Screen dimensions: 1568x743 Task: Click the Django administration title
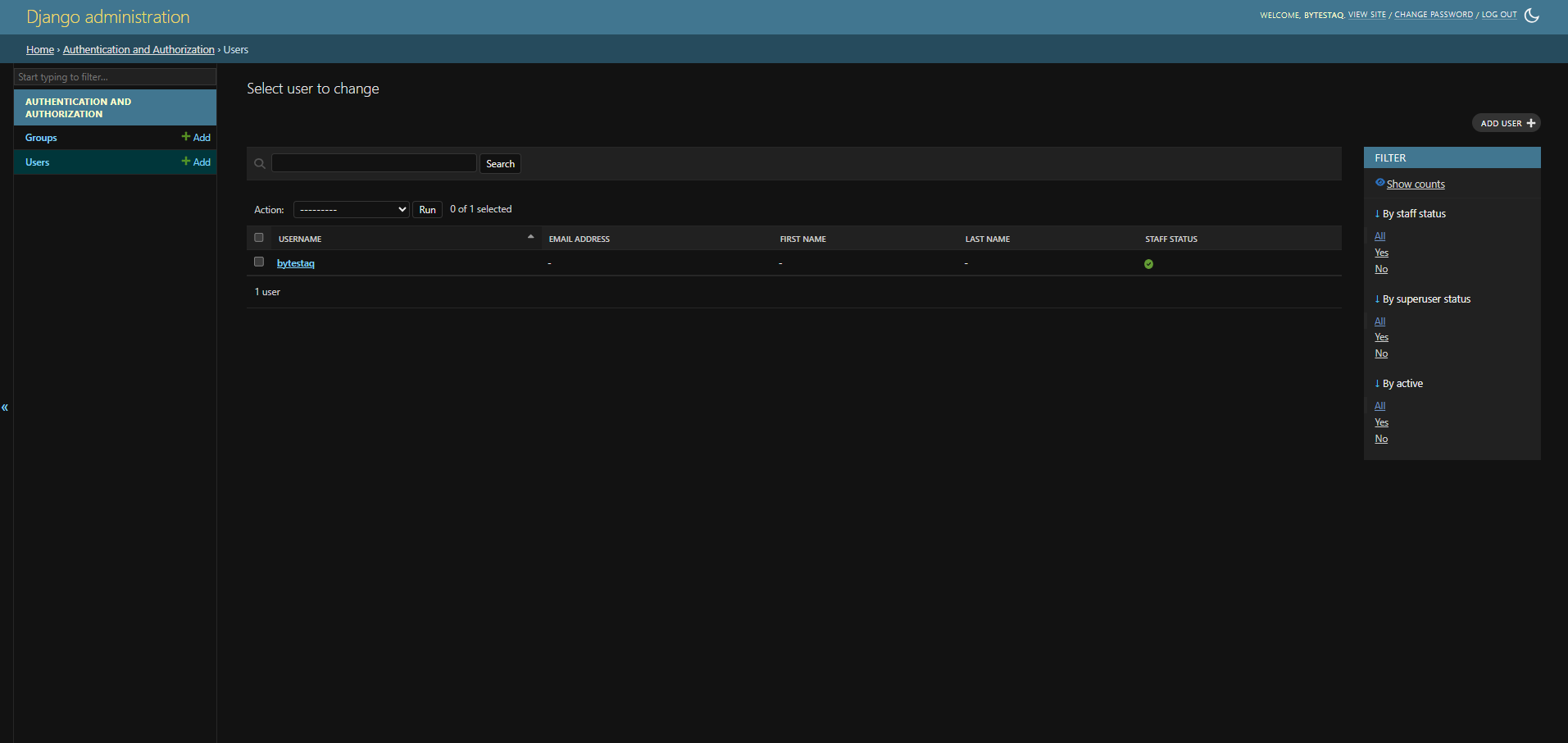108,17
